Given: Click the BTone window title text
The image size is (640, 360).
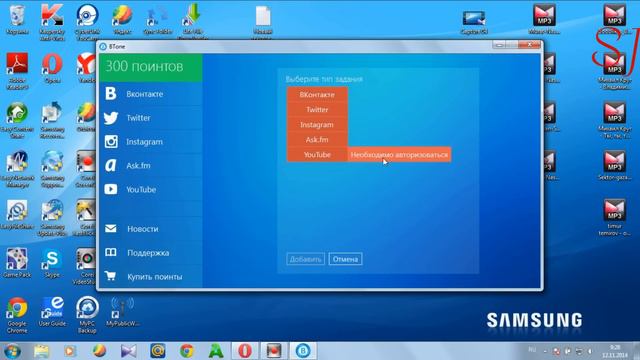Looking at the screenshot, I should point(117,47).
